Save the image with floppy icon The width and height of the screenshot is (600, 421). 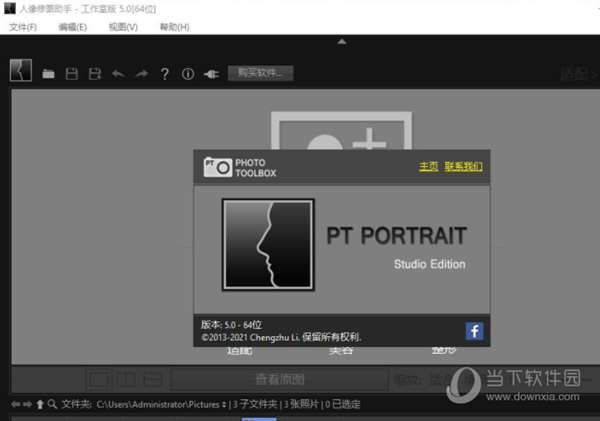point(72,73)
